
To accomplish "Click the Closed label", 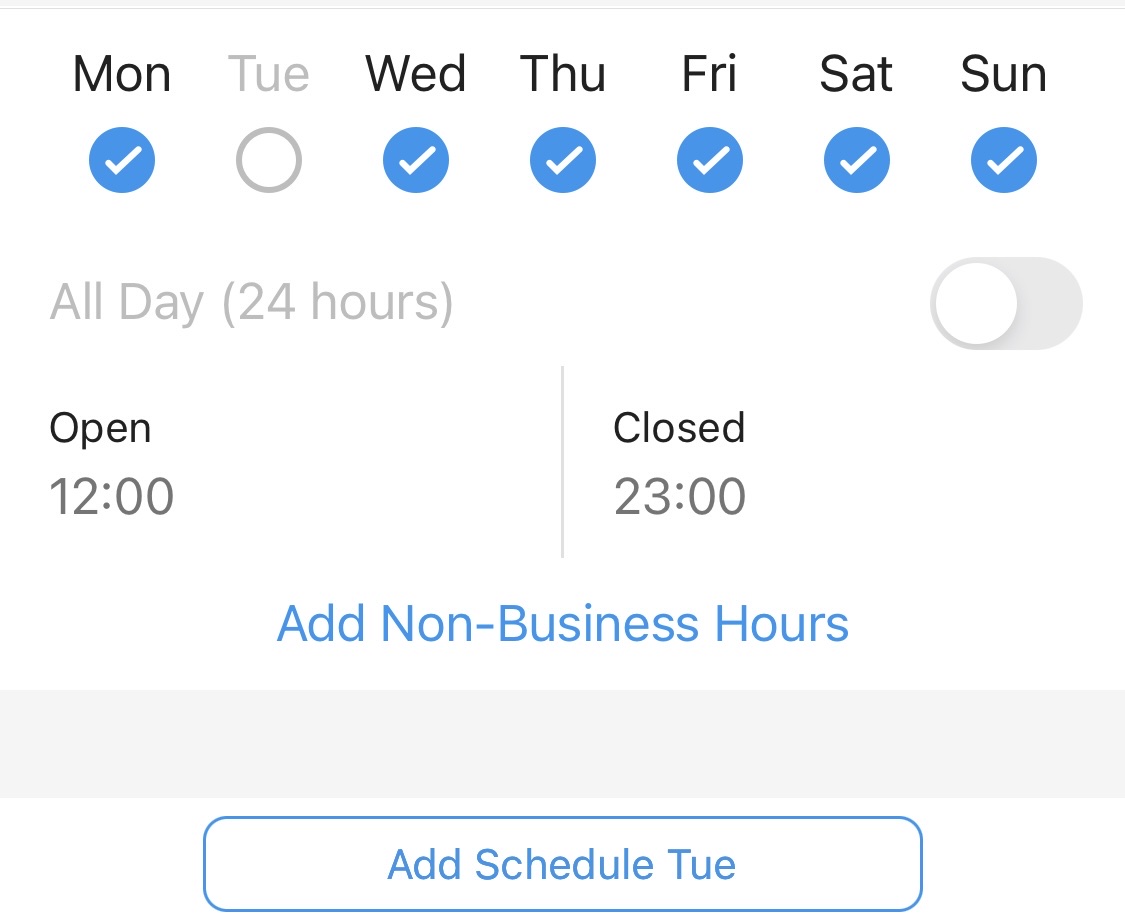I will pyautogui.click(x=679, y=428).
